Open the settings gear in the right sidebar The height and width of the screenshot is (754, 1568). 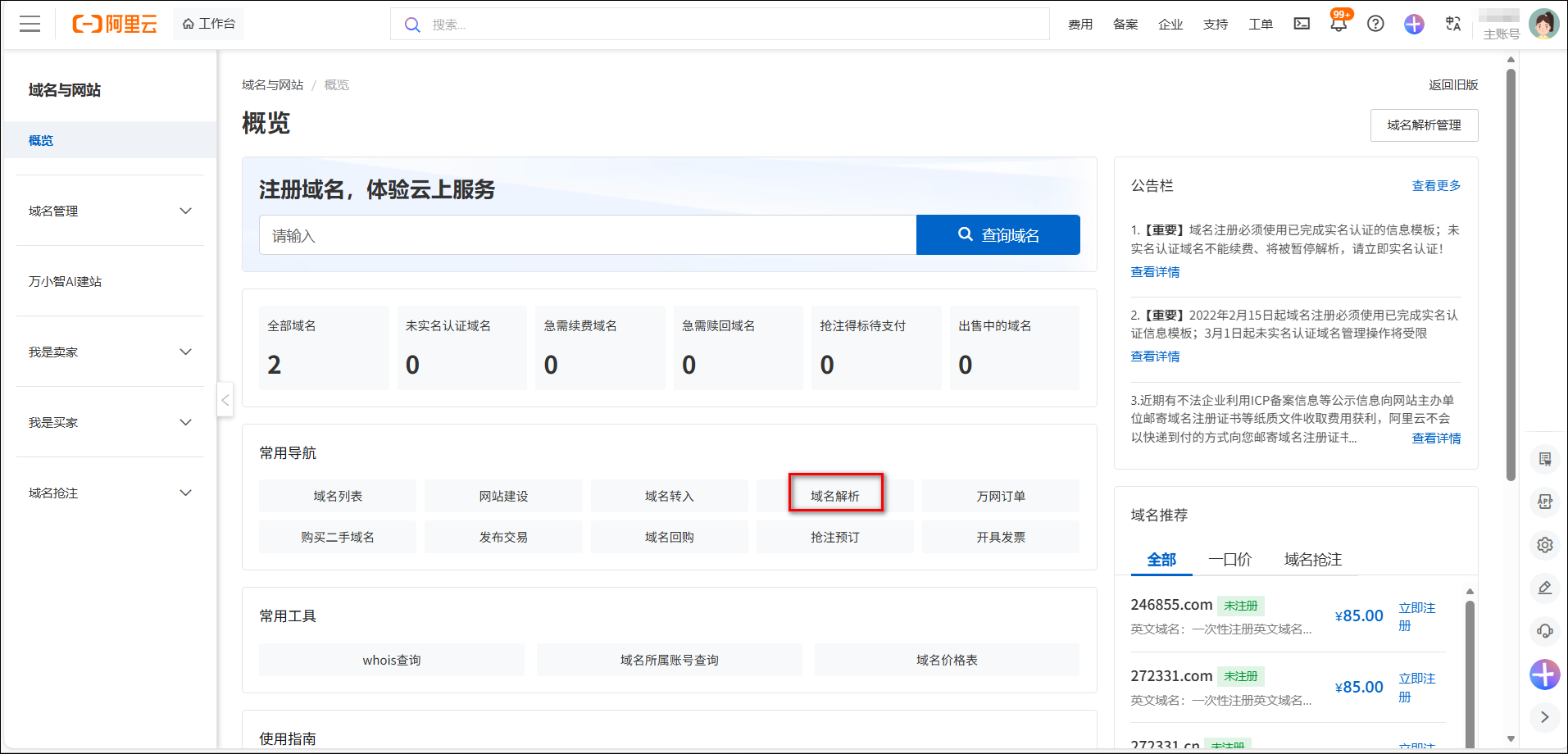tap(1544, 545)
